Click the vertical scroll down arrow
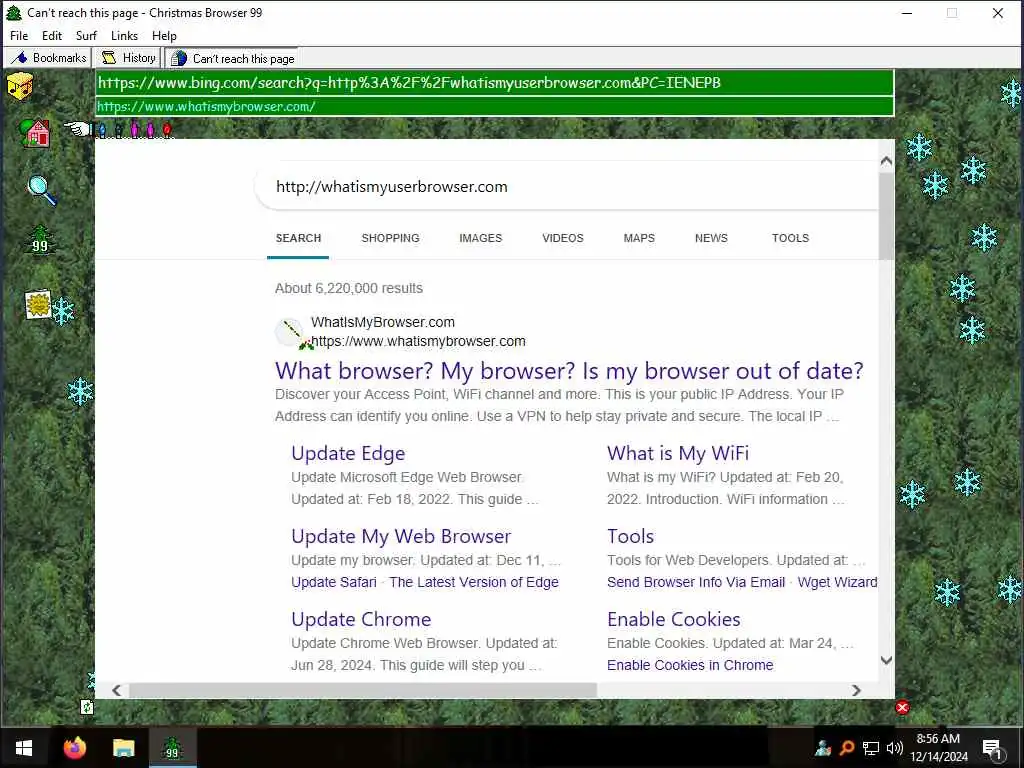Viewport: 1024px width, 768px height. (x=886, y=660)
